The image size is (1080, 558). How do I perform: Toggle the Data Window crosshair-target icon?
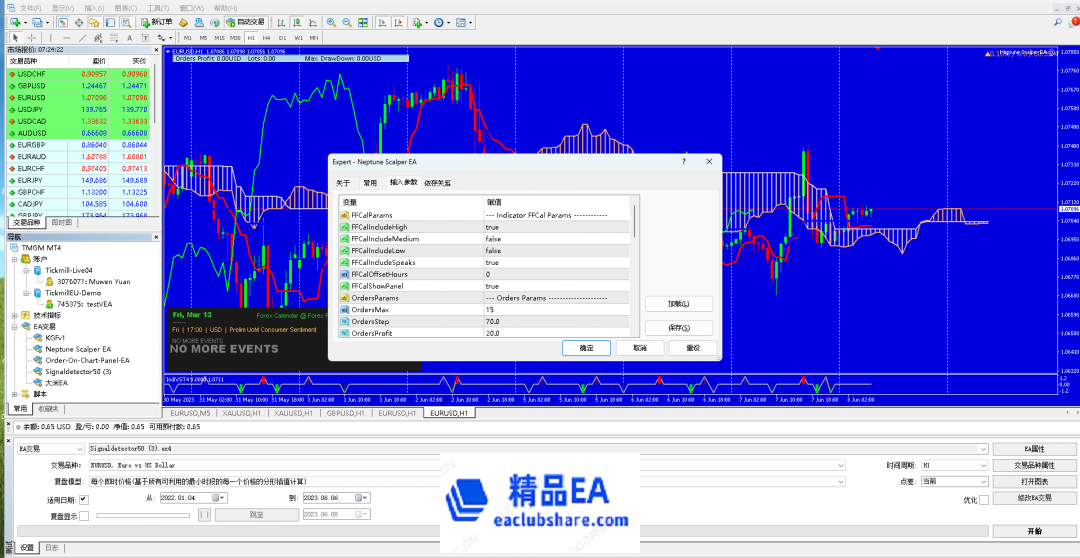point(79,22)
